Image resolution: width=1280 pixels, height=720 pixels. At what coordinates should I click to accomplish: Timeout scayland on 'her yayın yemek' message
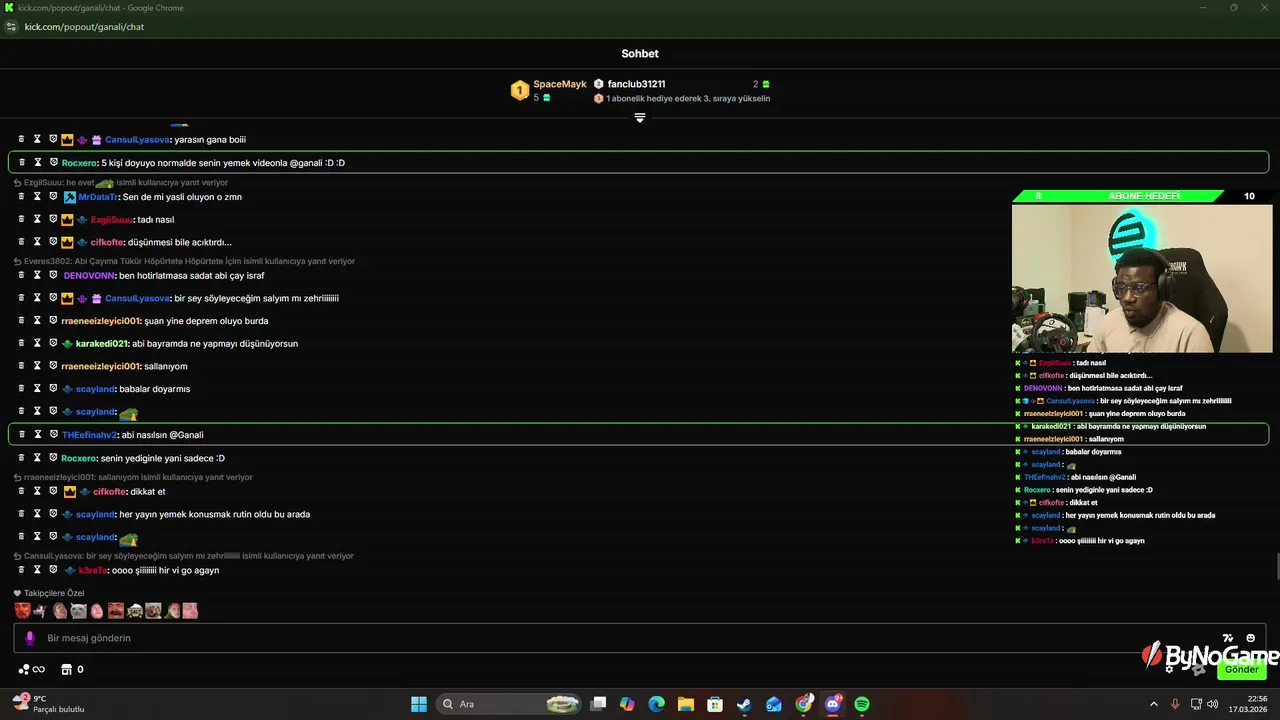tap(37, 514)
